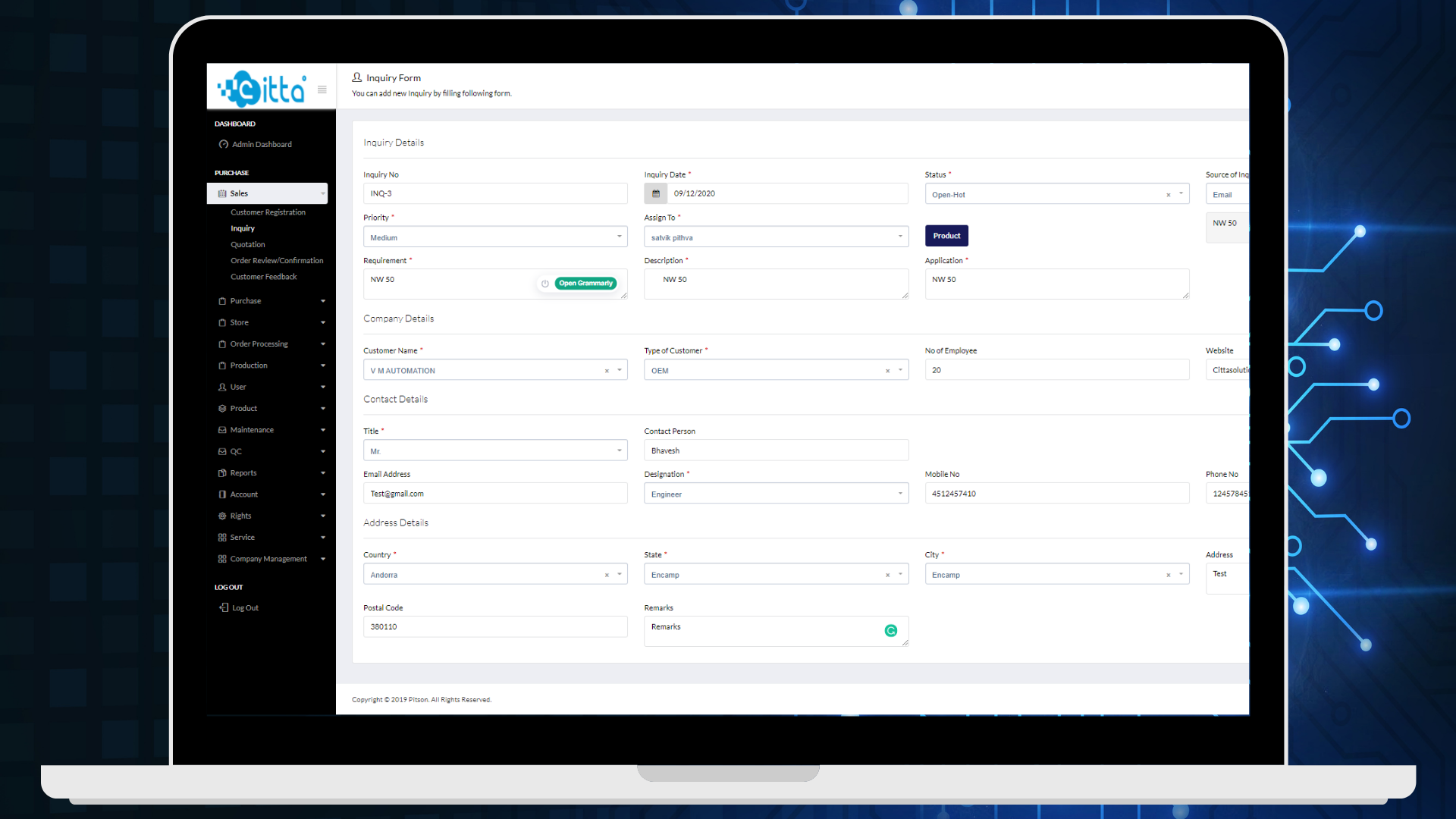
Task: Clear the Customer Name selection
Action: pos(607,371)
